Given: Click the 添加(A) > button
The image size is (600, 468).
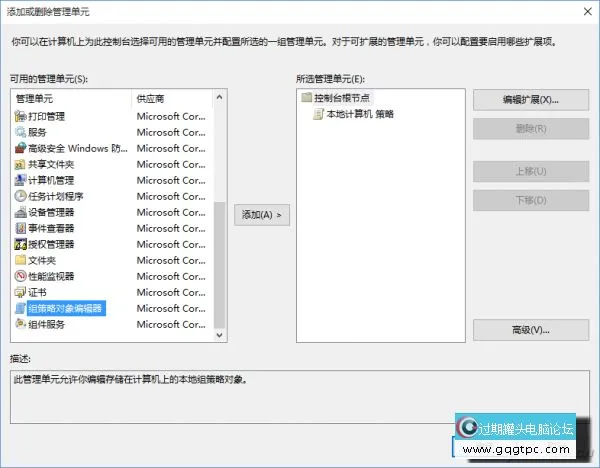Looking at the screenshot, I should pyautogui.click(x=262, y=215).
